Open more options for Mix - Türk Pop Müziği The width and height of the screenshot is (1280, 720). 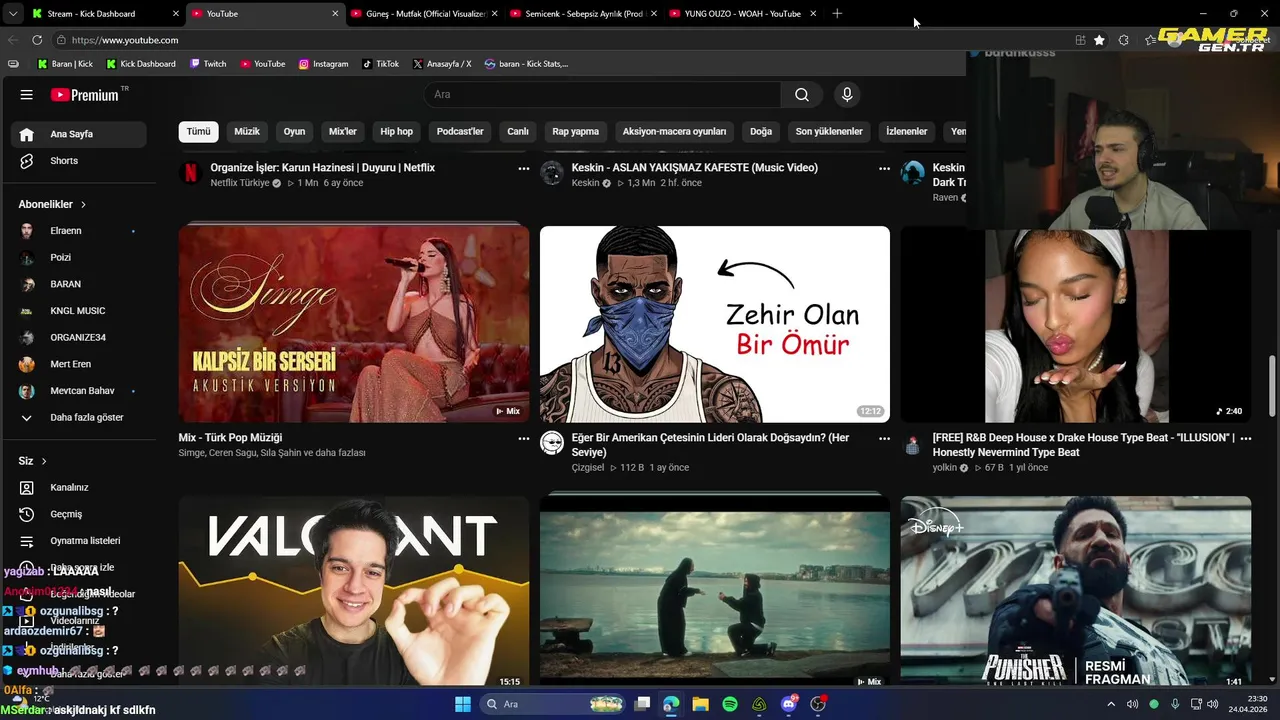click(x=523, y=438)
